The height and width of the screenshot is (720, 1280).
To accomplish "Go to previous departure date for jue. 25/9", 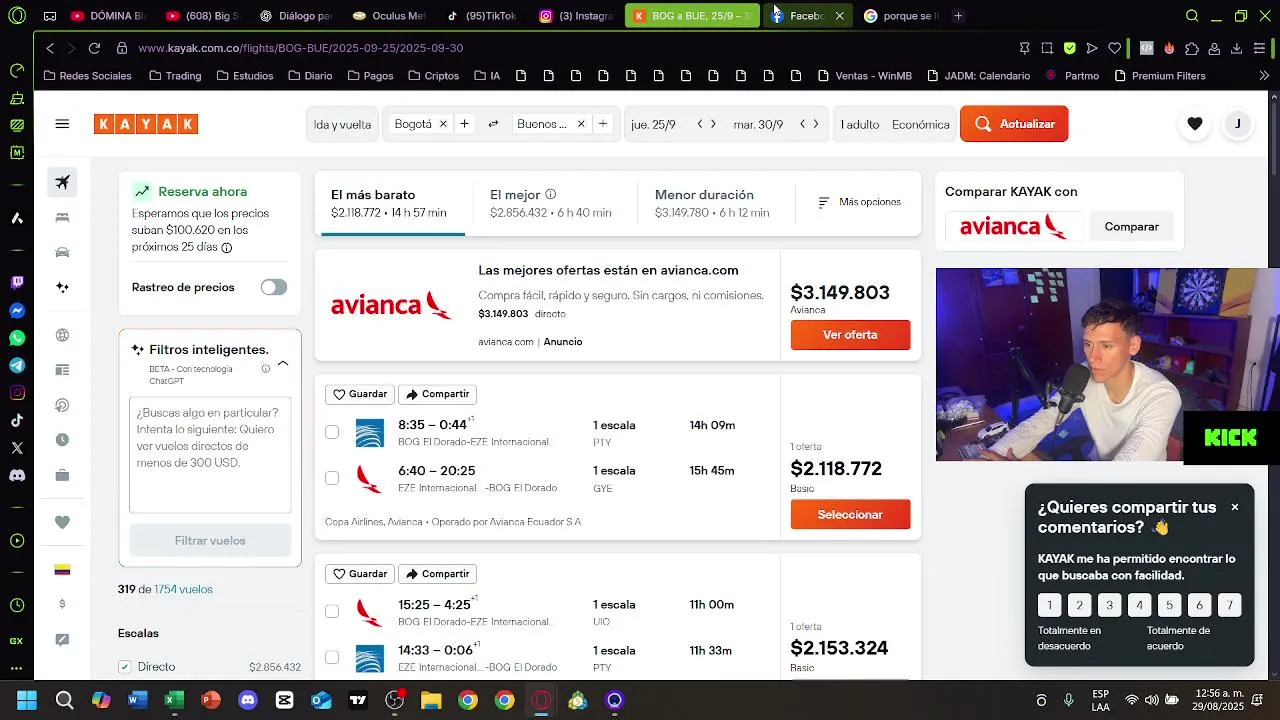I will tap(700, 124).
